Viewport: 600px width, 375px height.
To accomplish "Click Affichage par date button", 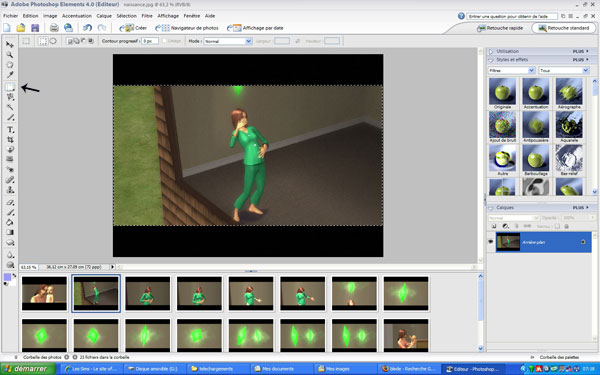I will [255, 28].
